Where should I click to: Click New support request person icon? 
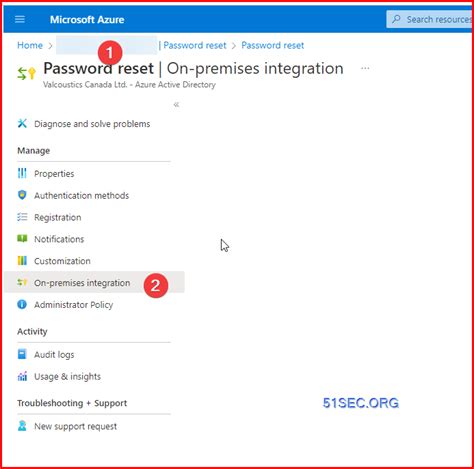[22, 426]
